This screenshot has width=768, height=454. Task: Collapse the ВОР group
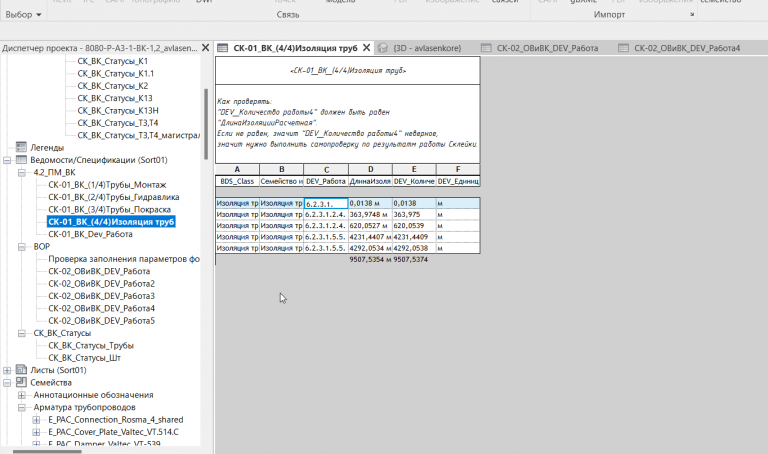click(22, 247)
